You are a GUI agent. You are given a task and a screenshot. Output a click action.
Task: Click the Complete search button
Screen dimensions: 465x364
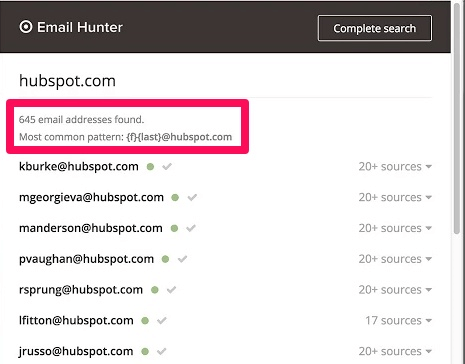coord(375,28)
